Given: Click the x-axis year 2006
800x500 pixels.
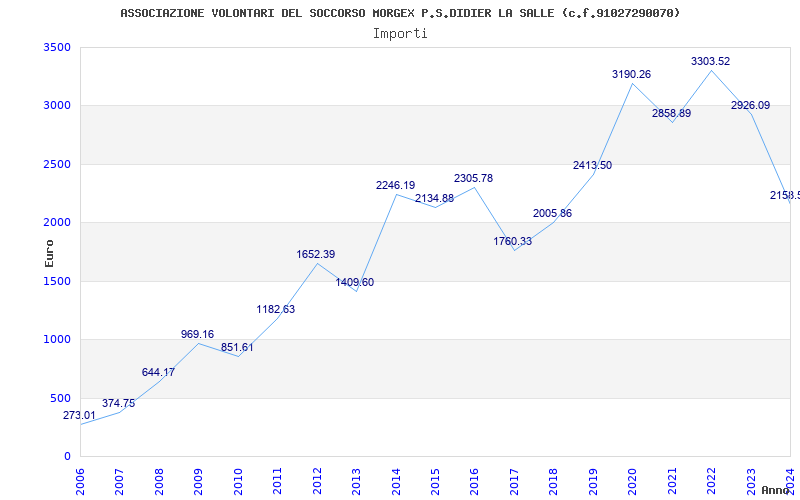Looking at the screenshot, I should [80, 482].
